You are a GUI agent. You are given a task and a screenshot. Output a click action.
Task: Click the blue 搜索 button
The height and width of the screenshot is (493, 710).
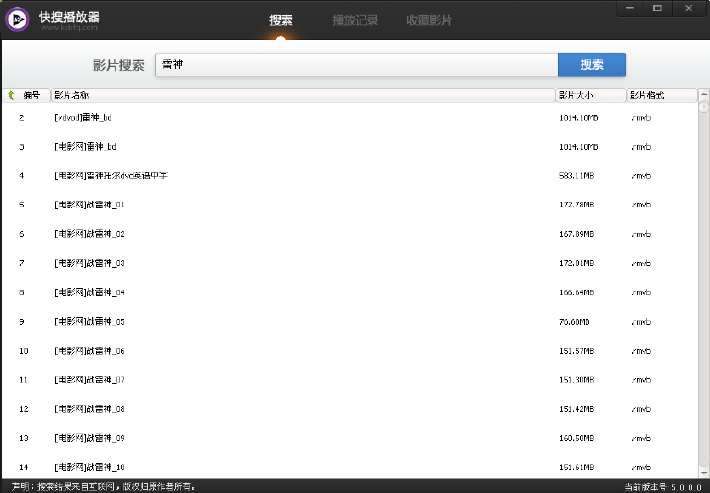tap(592, 65)
